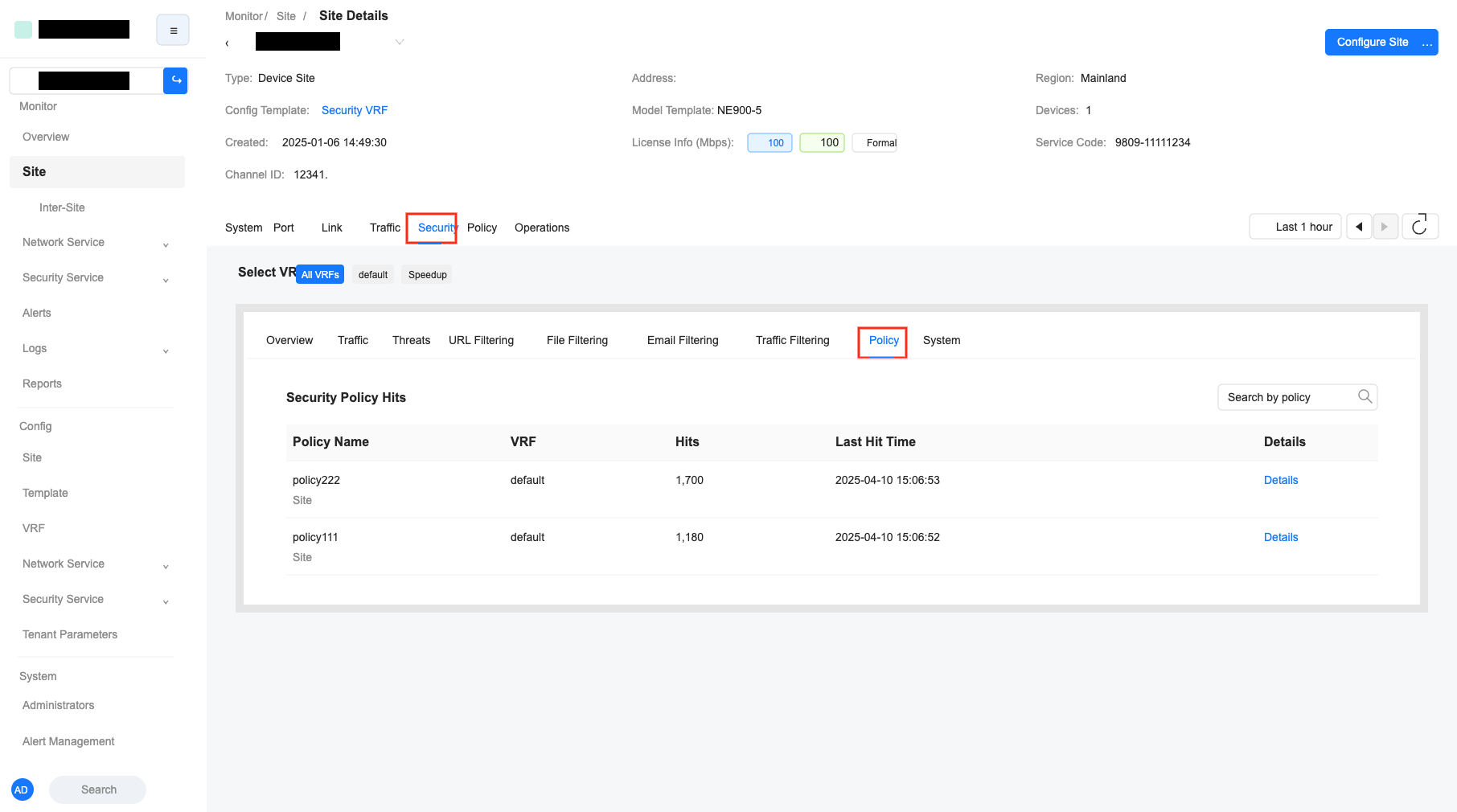Open Tenant Parameters in sidebar
This screenshot has height=812, width=1457.
[70, 635]
